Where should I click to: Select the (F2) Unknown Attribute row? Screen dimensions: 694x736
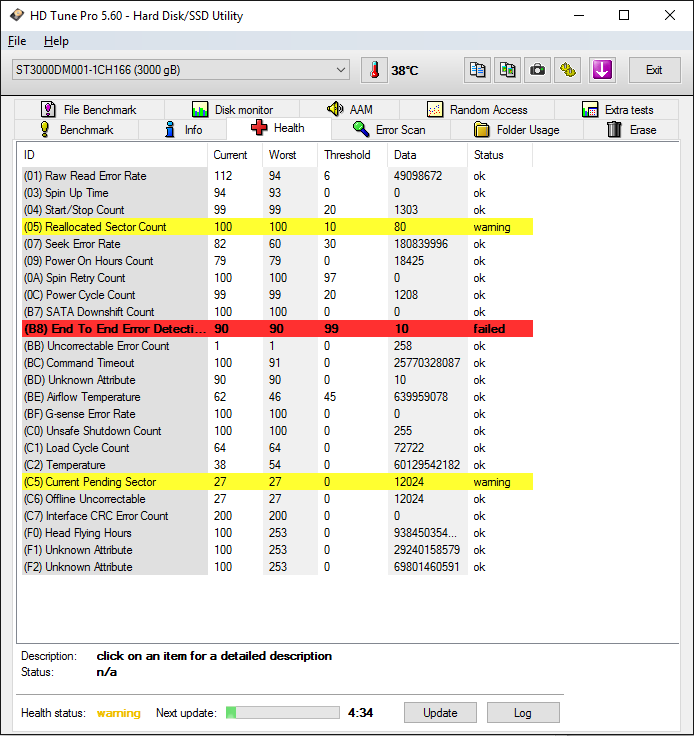point(277,567)
